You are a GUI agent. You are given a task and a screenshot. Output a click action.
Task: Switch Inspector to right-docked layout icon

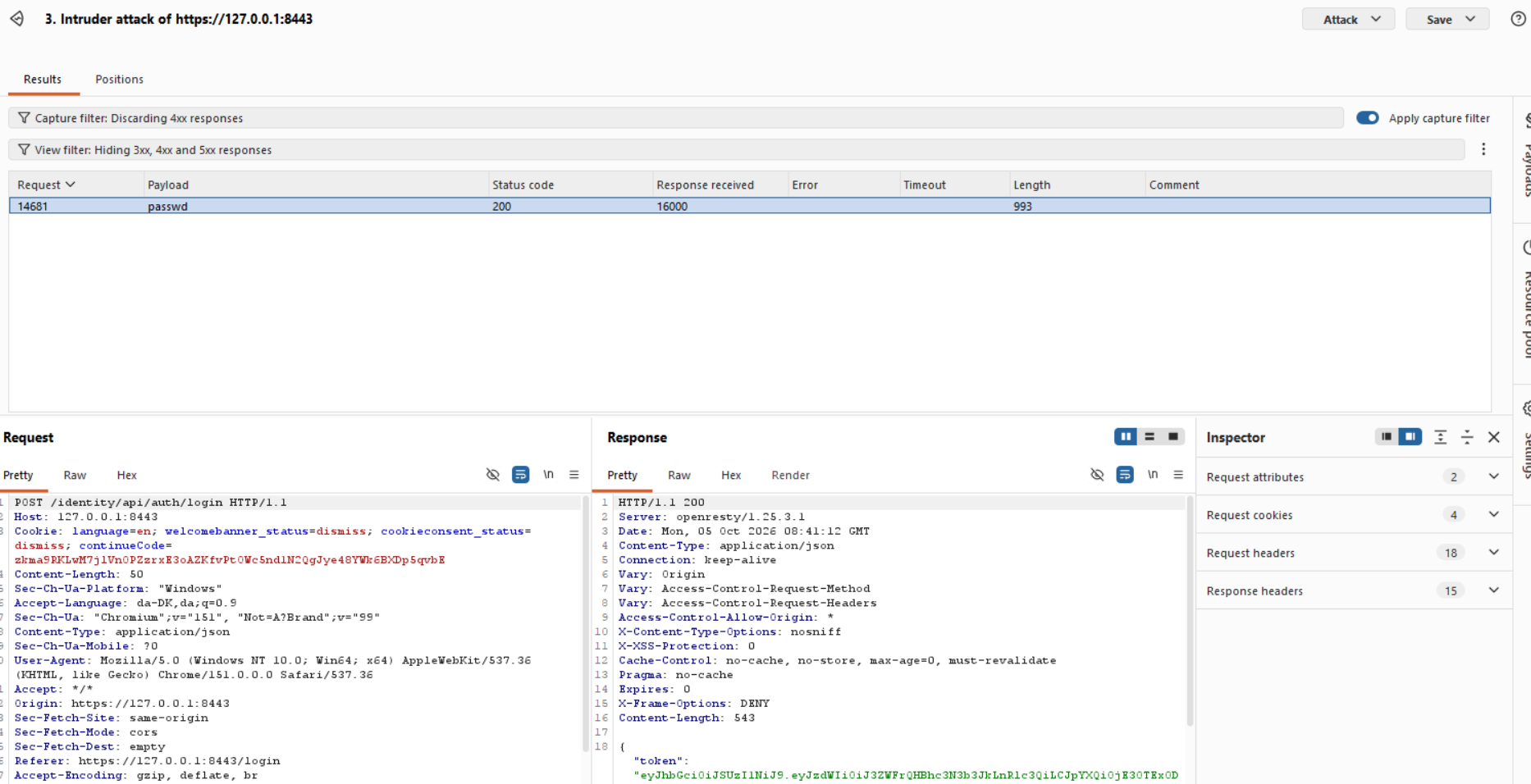(1410, 437)
